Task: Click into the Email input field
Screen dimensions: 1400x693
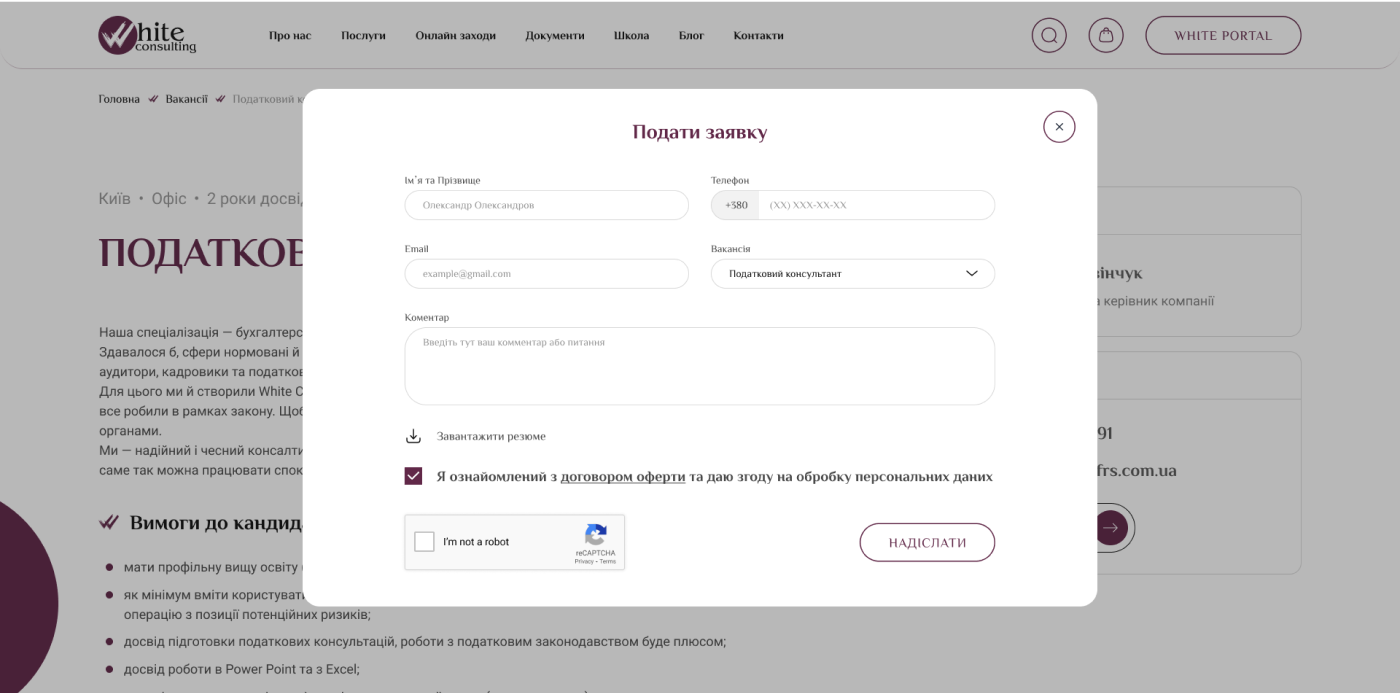Action: click(x=546, y=274)
